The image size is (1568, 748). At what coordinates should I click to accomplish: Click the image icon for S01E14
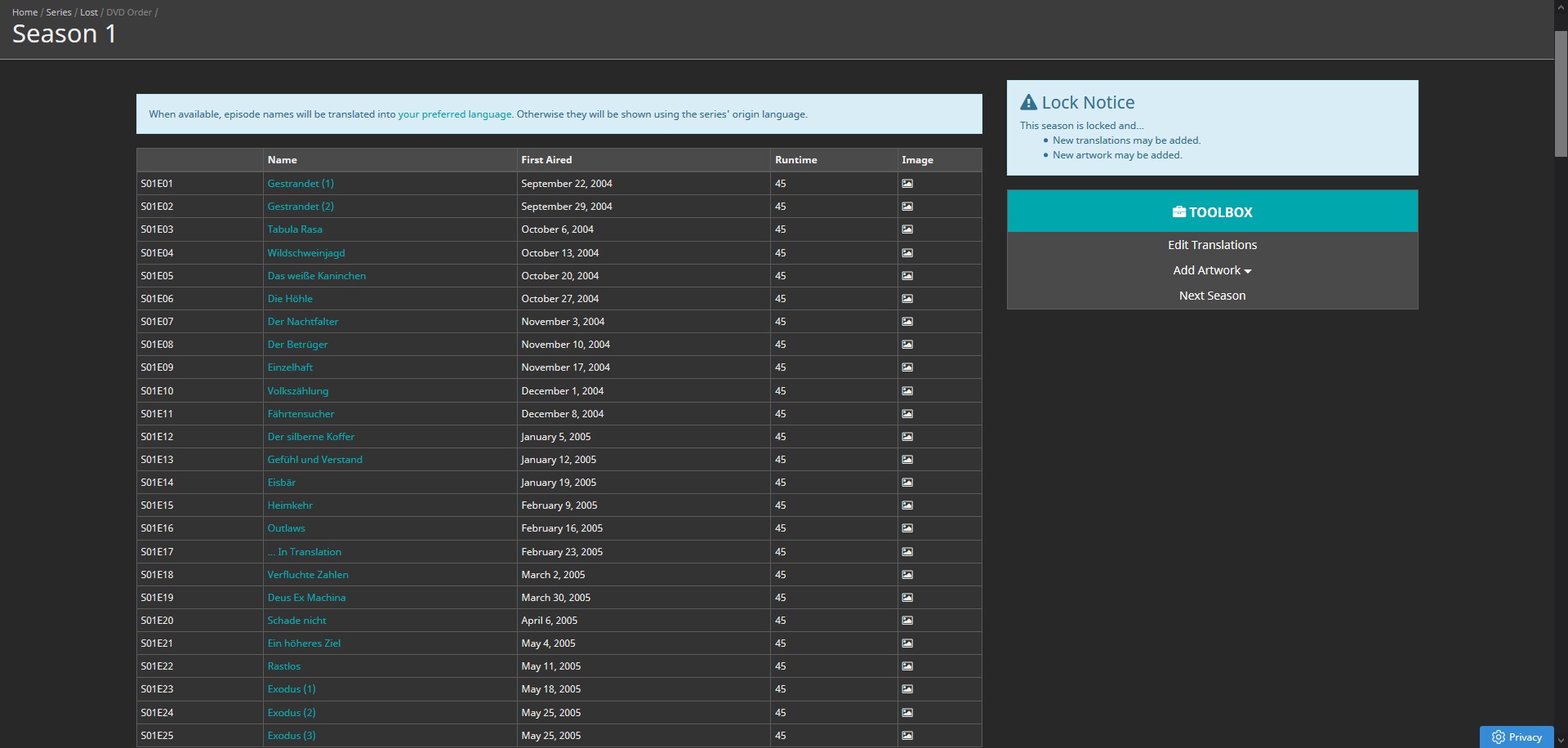(907, 483)
